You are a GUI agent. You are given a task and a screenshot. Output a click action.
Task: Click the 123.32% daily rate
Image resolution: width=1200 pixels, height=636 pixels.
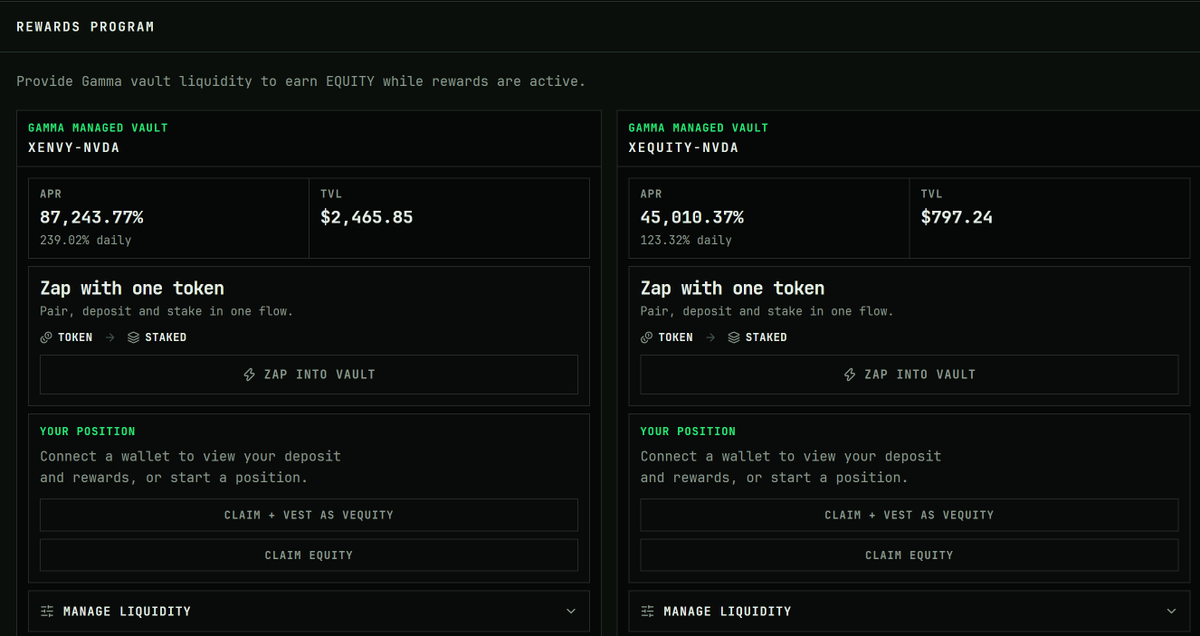686,240
